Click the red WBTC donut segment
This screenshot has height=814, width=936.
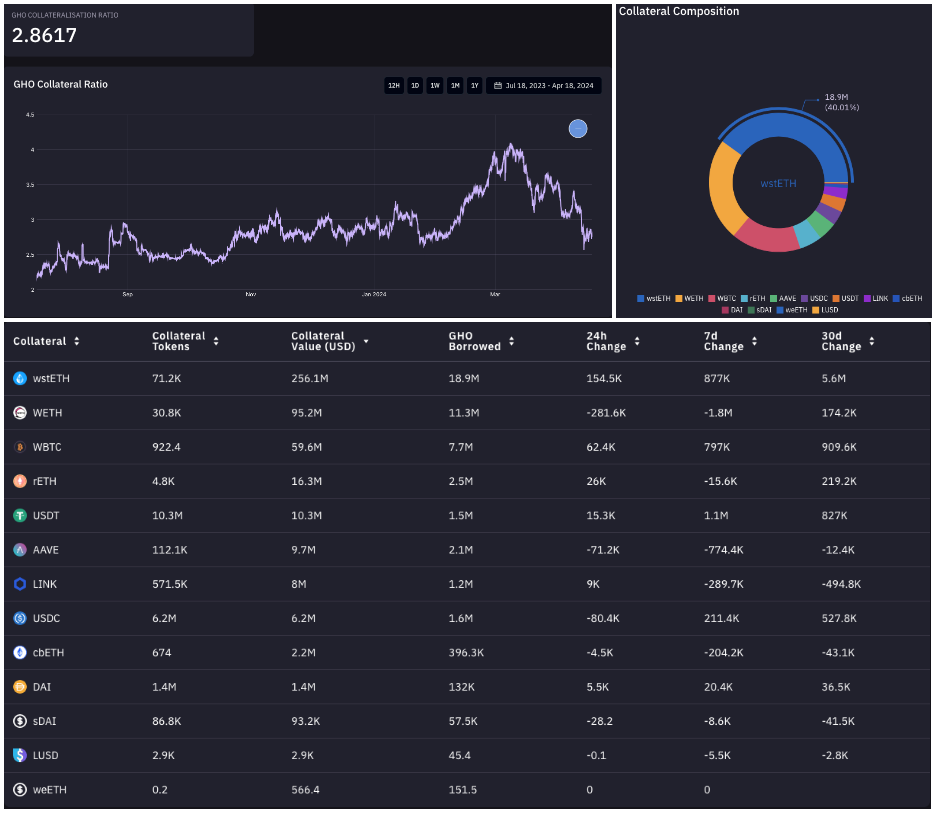[x=770, y=238]
